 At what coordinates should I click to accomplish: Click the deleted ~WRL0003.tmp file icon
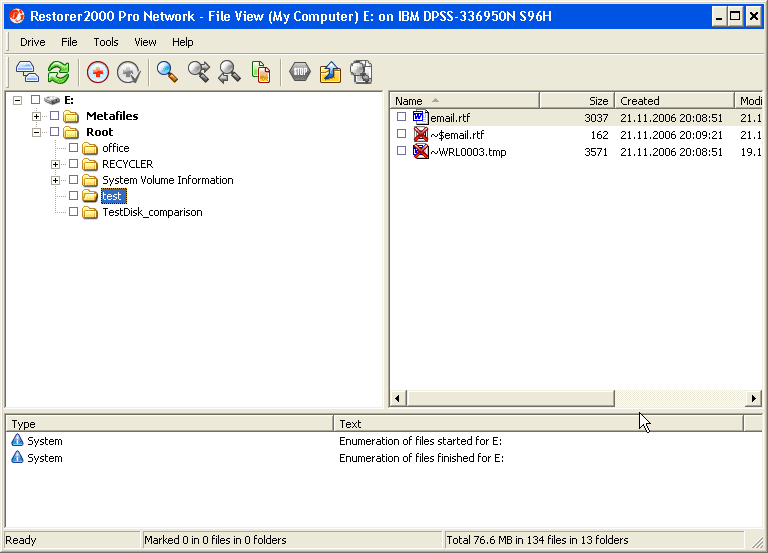(x=421, y=151)
